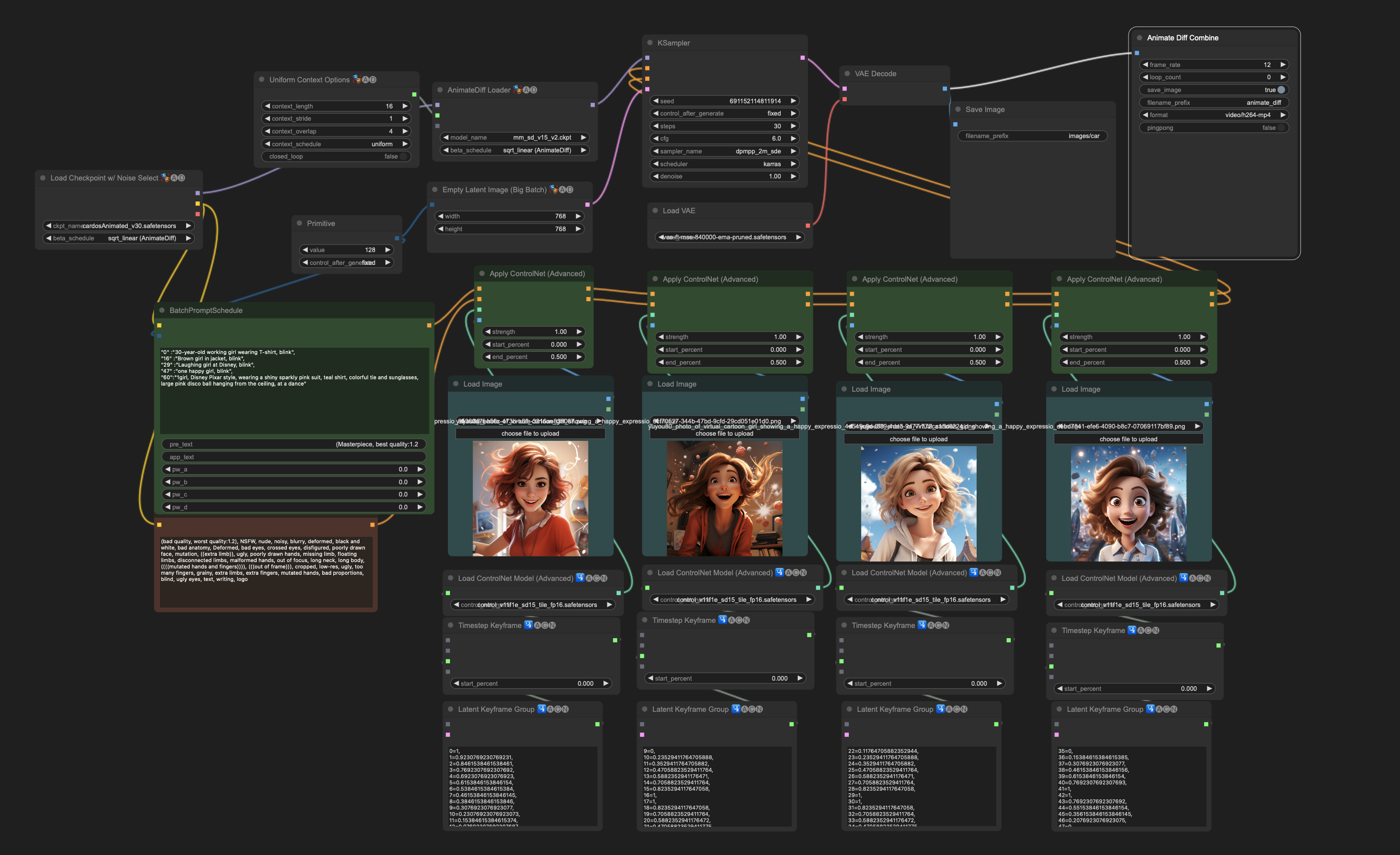Screen dimensions: 1400x855
Task: Click choose file to upload in last Load Image
Action: pos(1128,439)
